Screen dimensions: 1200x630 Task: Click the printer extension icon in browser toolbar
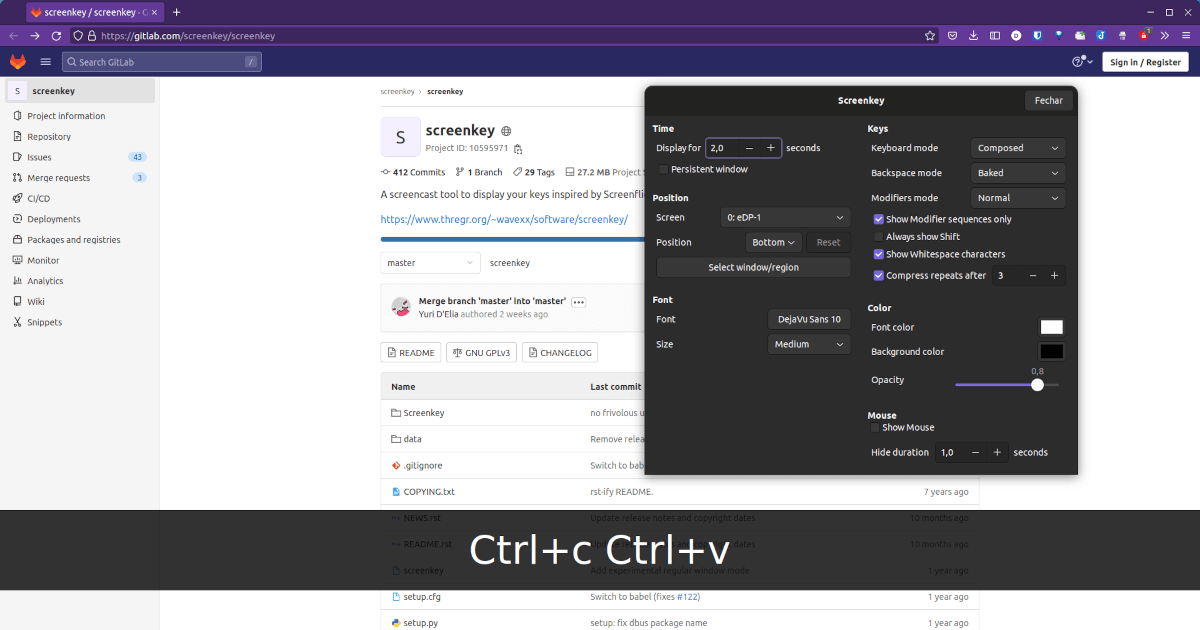coord(1122,36)
